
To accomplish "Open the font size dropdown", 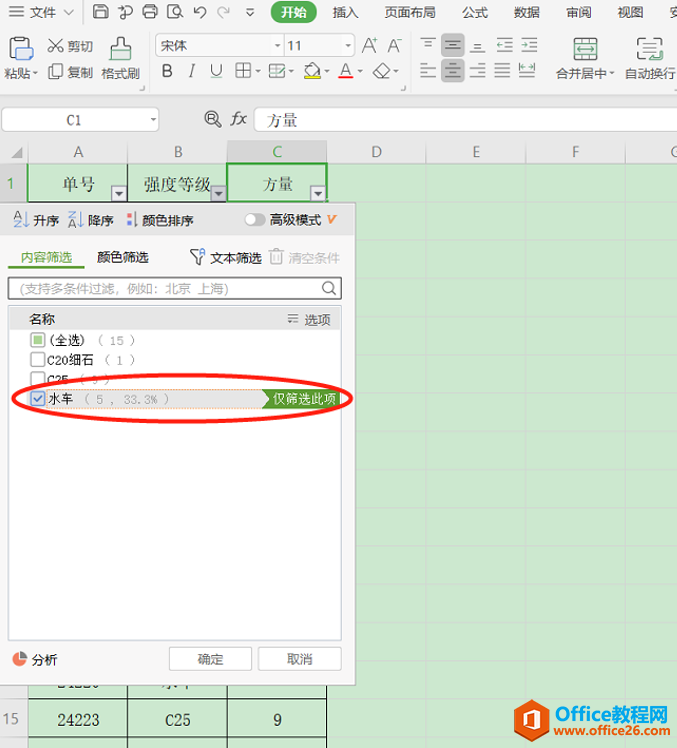I will pos(348,46).
